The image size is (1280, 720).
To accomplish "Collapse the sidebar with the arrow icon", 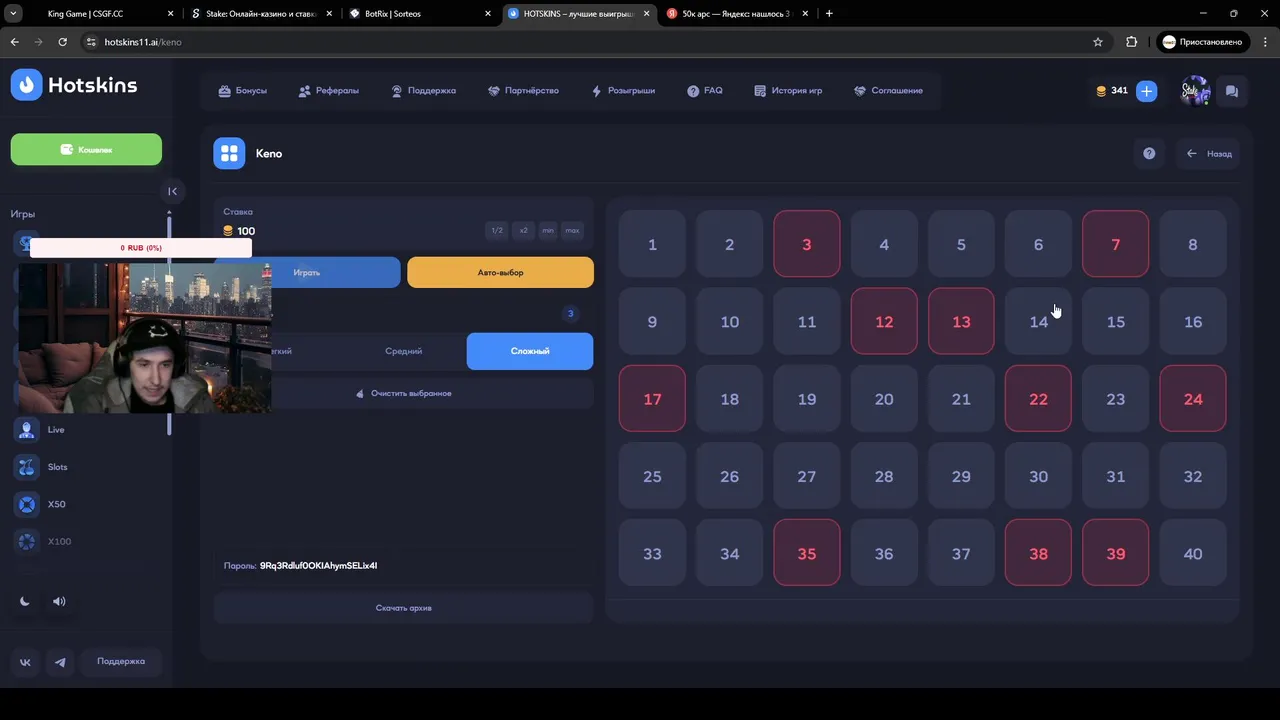I will tap(172, 191).
